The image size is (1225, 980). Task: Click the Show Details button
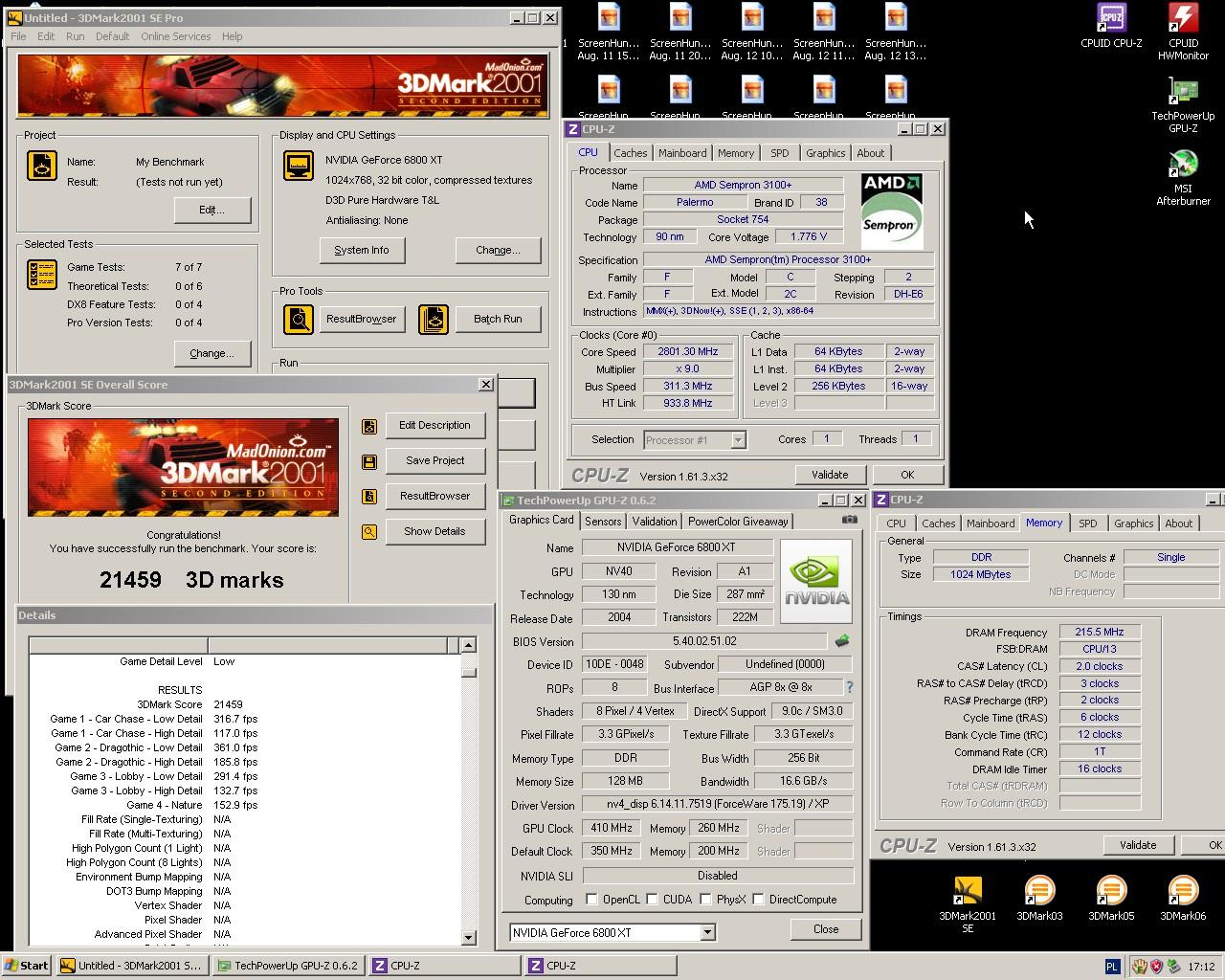tap(434, 531)
